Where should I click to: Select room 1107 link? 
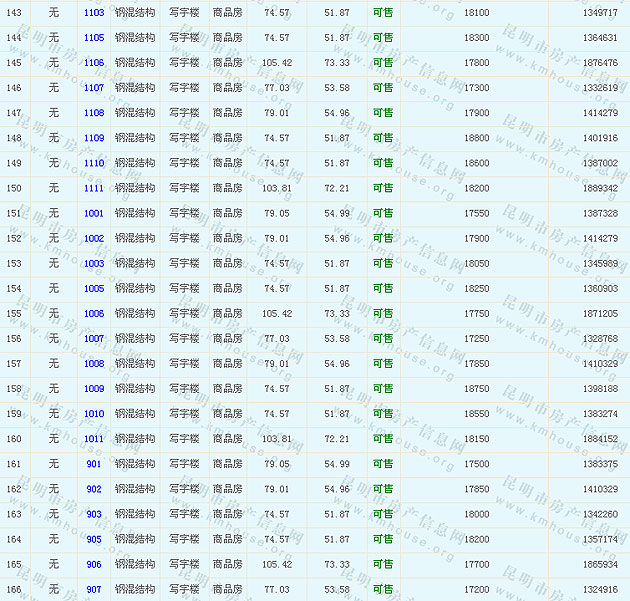pos(94,88)
